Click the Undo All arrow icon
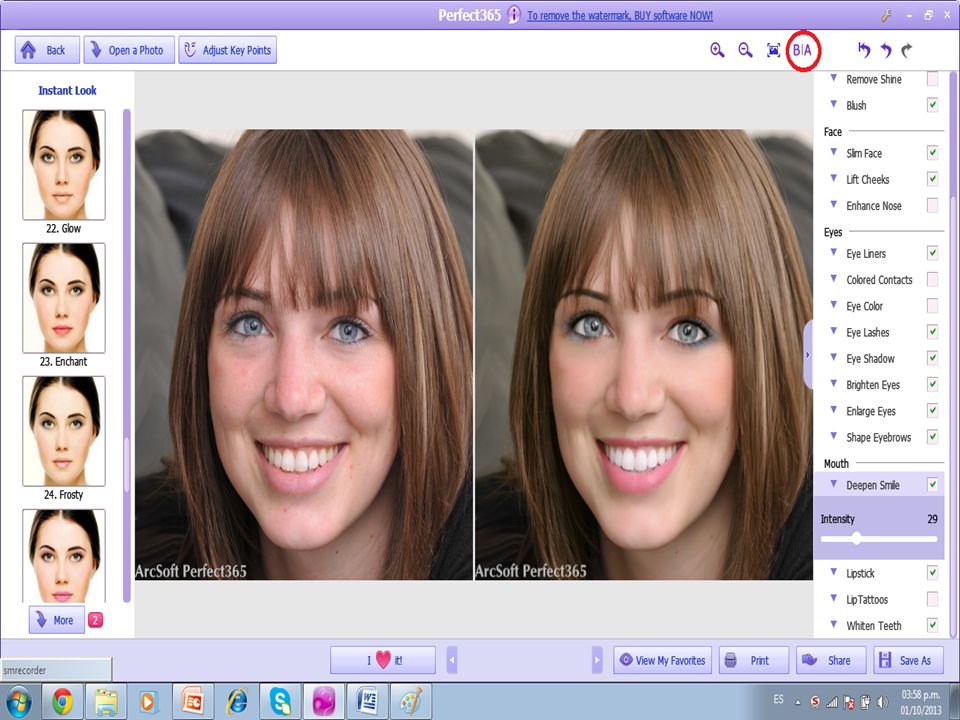960x720 pixels. [x=864, y=50]
